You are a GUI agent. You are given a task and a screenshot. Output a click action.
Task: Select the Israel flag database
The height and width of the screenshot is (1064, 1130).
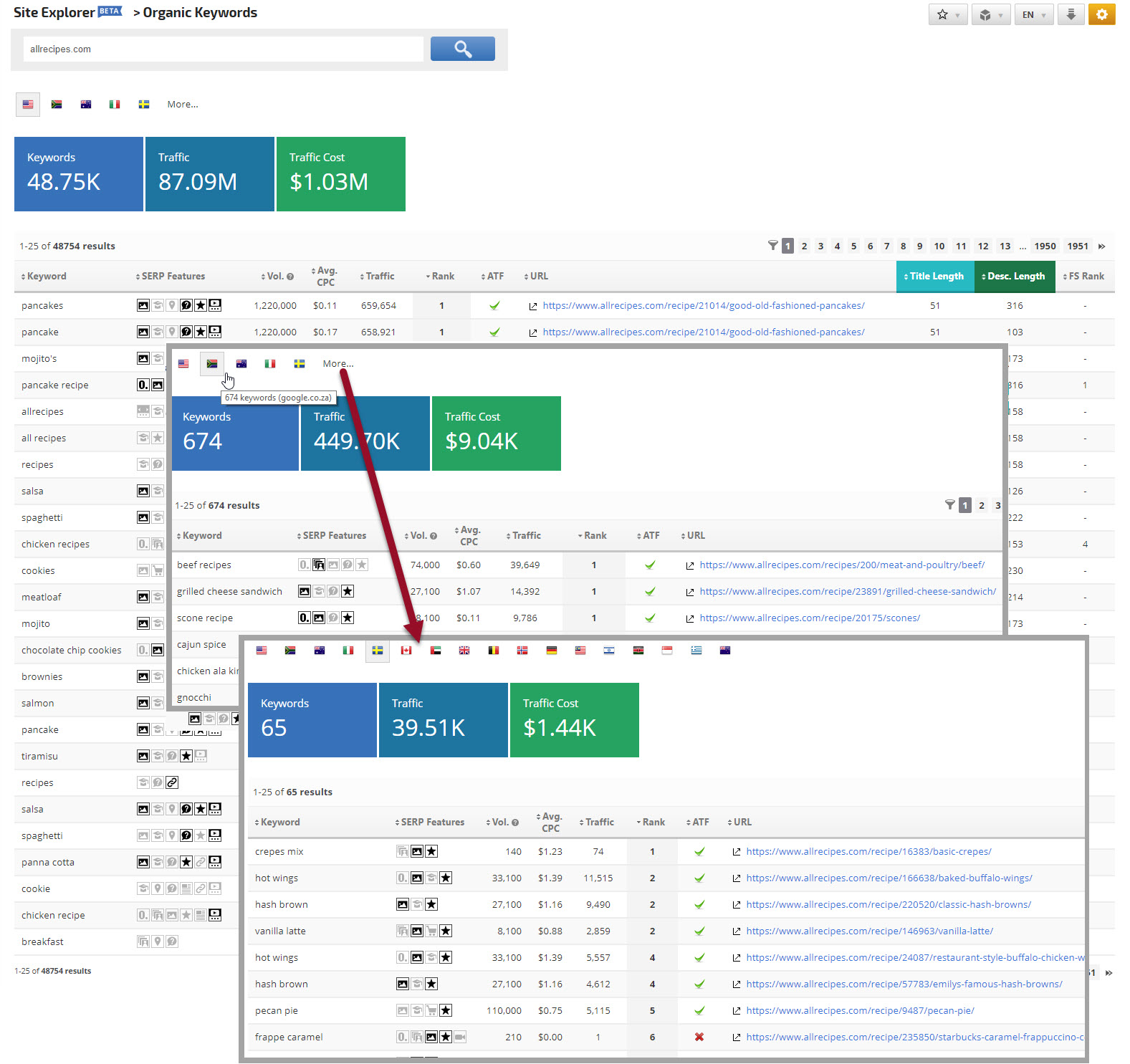pyautogui.click(x=609, y=651)
